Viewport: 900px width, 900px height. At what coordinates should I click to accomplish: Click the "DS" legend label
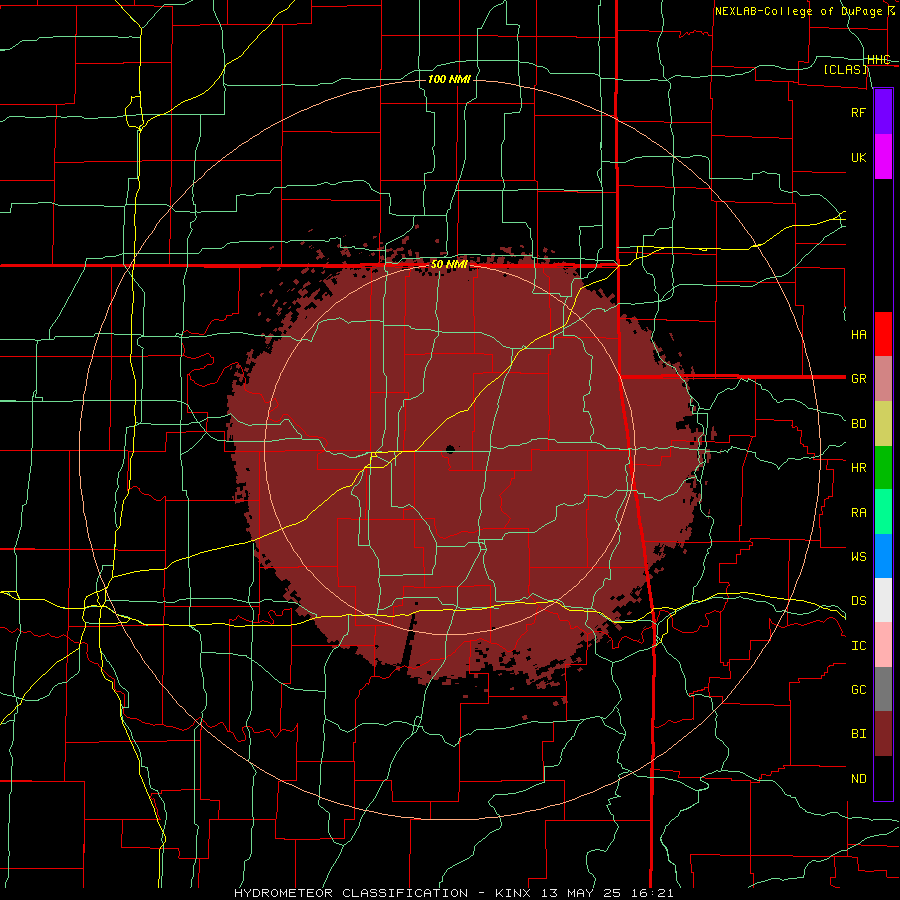859,600
